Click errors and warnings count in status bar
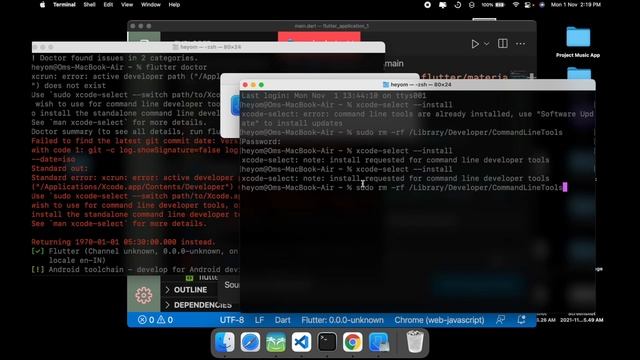The width and height of the screenshot is (640, 360). click(x=155, y=320)
